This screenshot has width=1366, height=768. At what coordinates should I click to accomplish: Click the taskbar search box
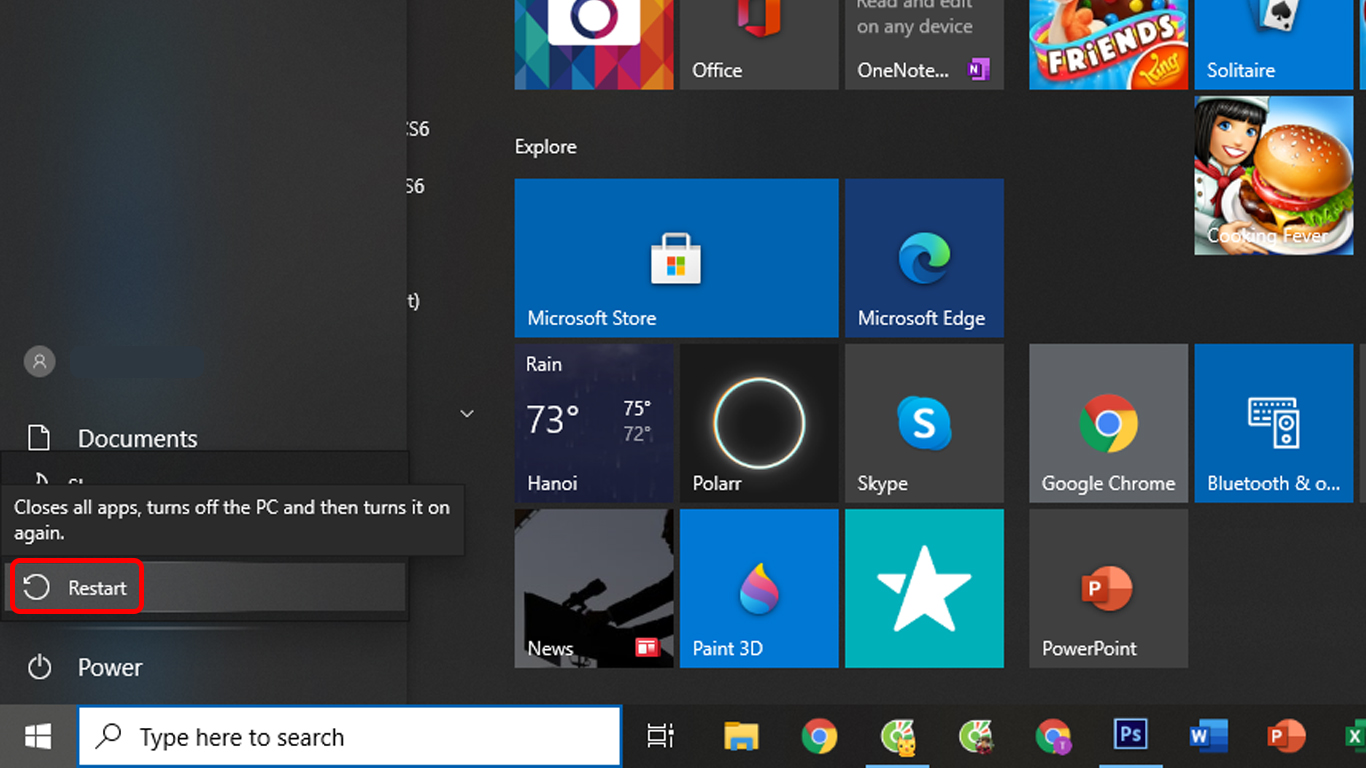(350, 737)
